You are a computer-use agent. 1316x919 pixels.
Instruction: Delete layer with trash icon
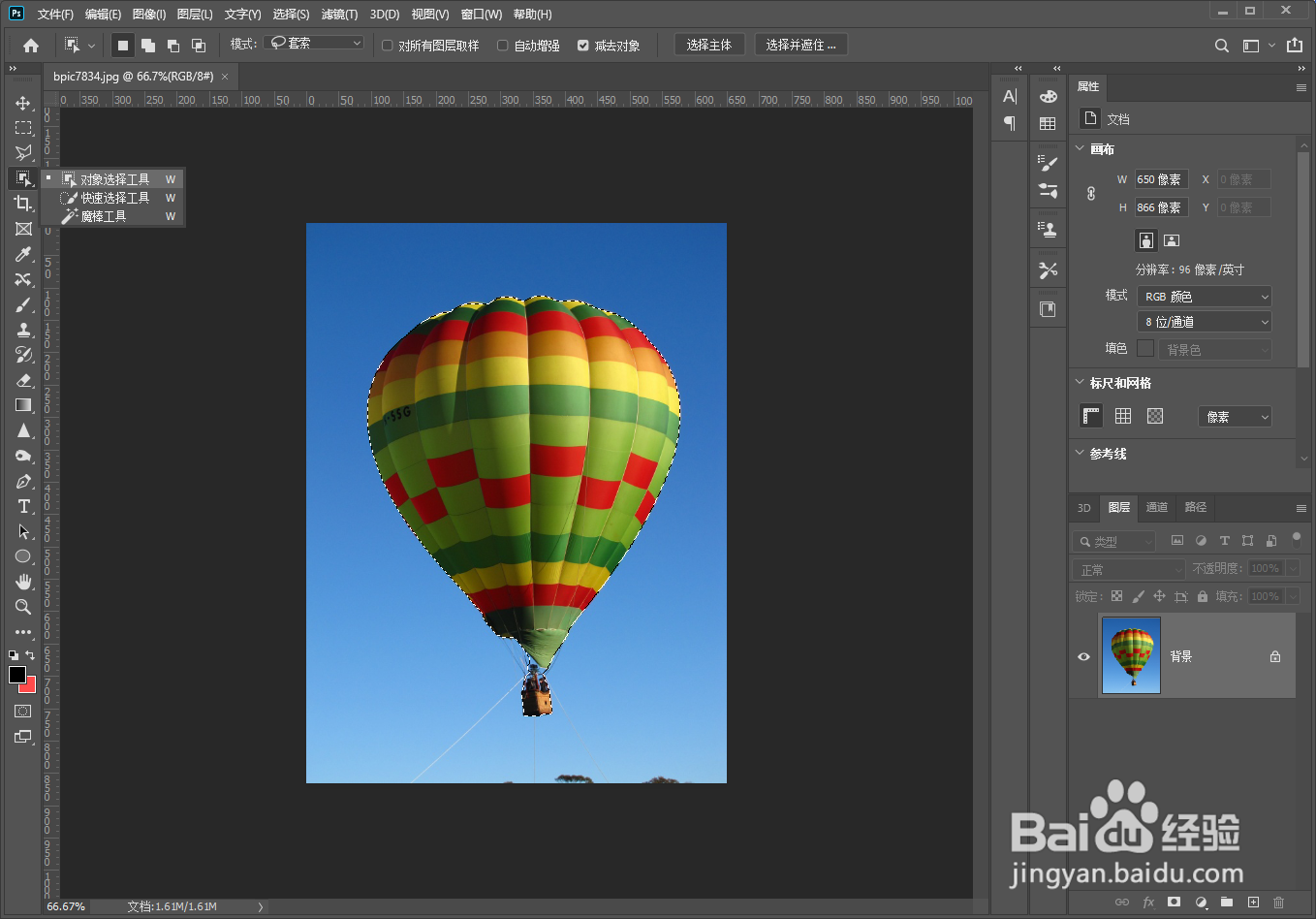pyautogui.click(x=1279, y=903)
